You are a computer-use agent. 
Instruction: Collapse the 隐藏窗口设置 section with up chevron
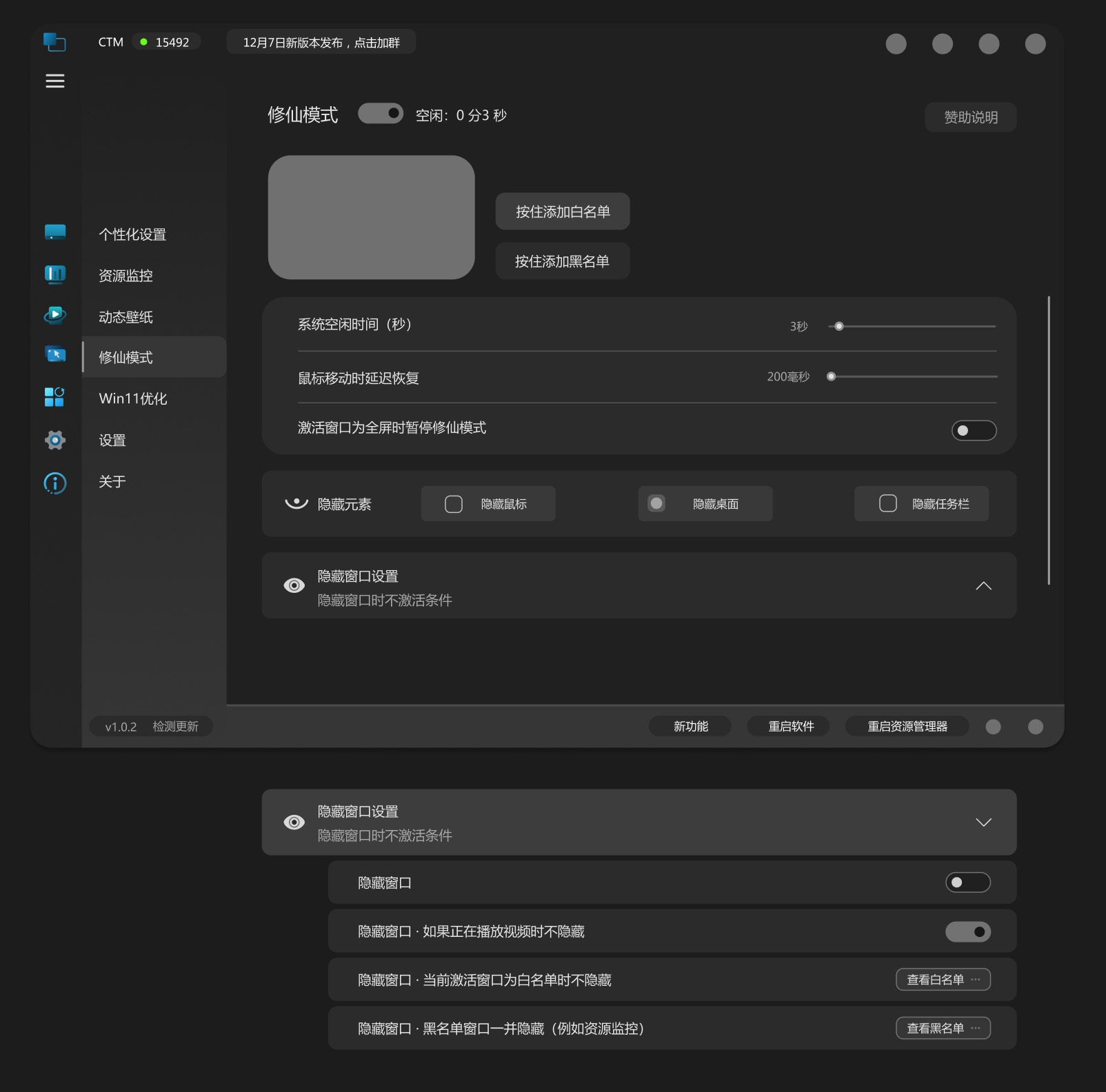(x=983, y=586)
